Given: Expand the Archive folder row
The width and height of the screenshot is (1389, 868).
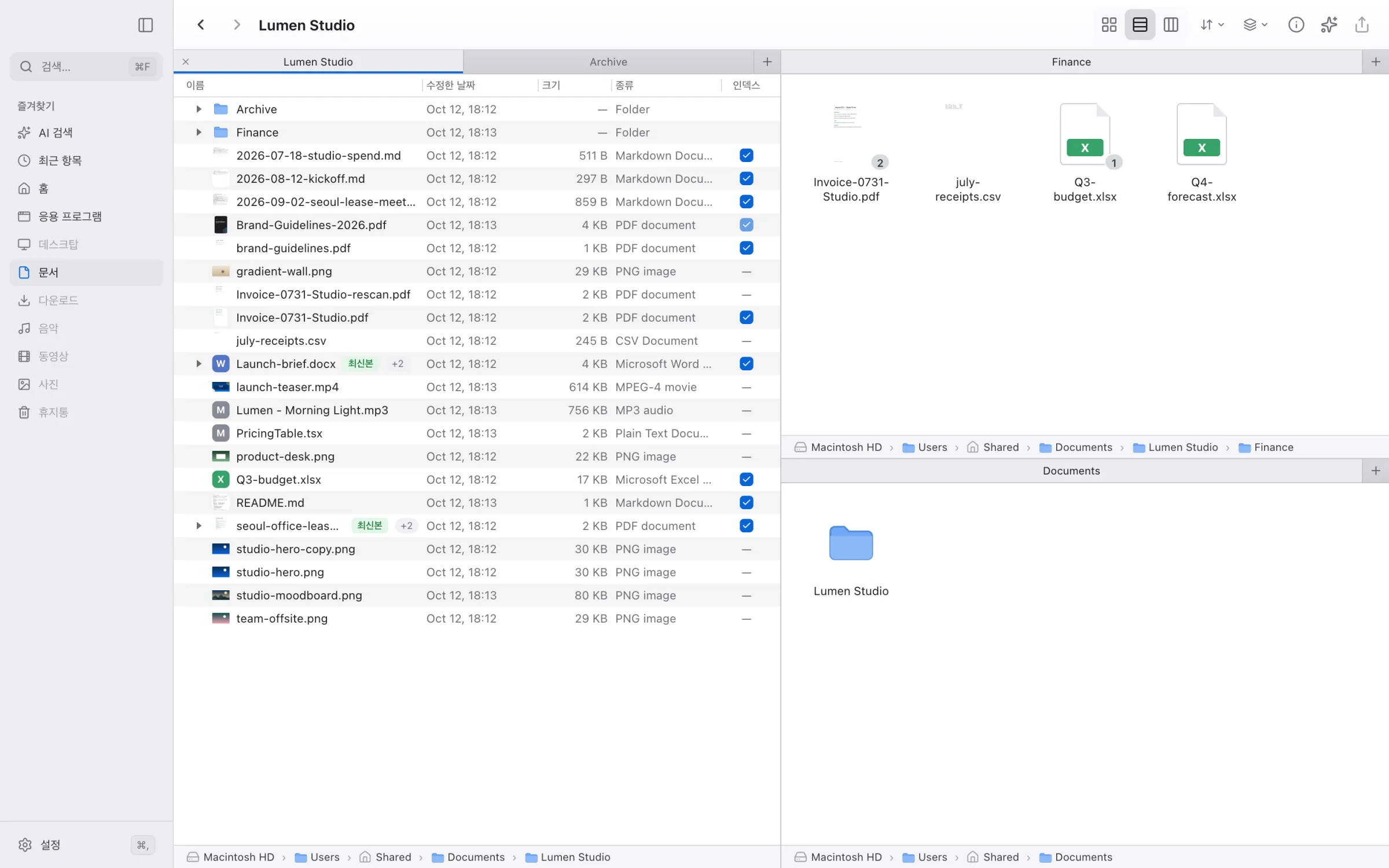Looking at the screenshot, I should click(199, 109).
